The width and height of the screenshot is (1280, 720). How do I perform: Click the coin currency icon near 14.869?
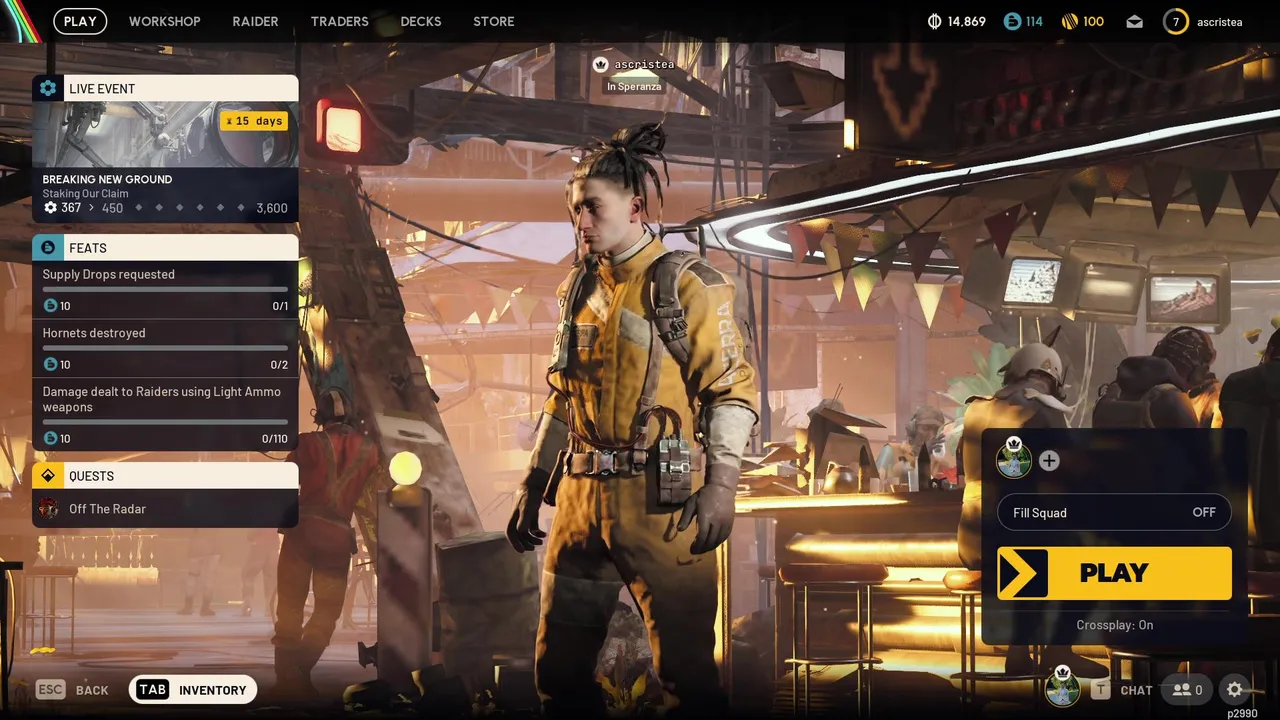pos(935,21)
